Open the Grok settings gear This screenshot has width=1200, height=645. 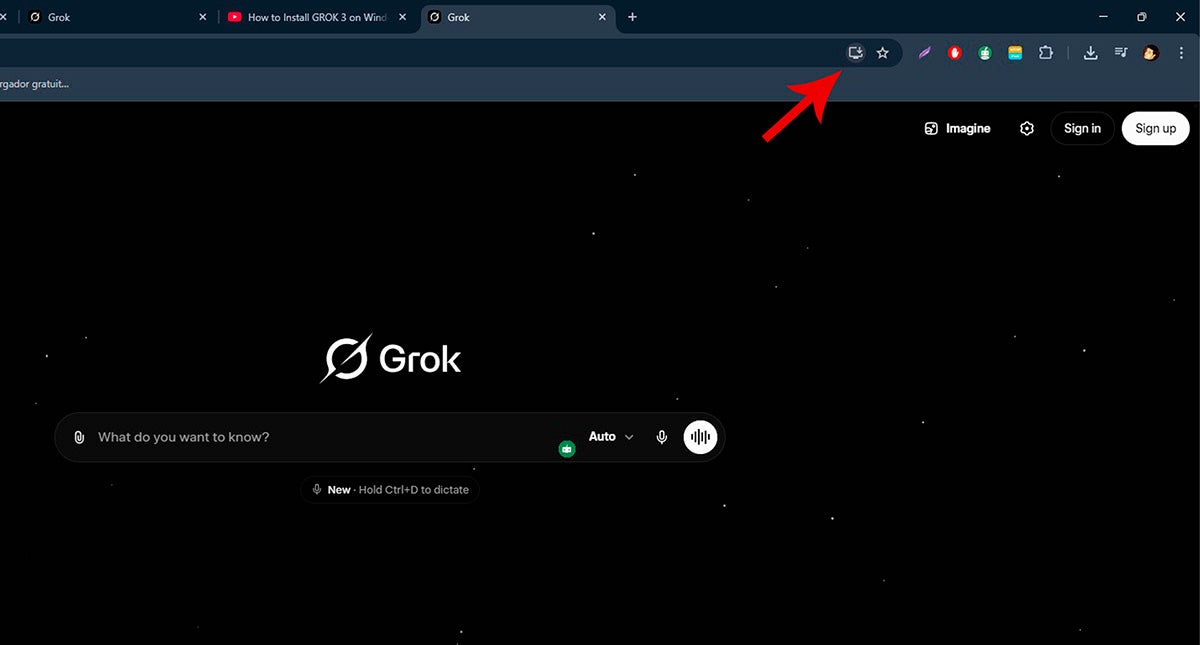pos(1026,128)
